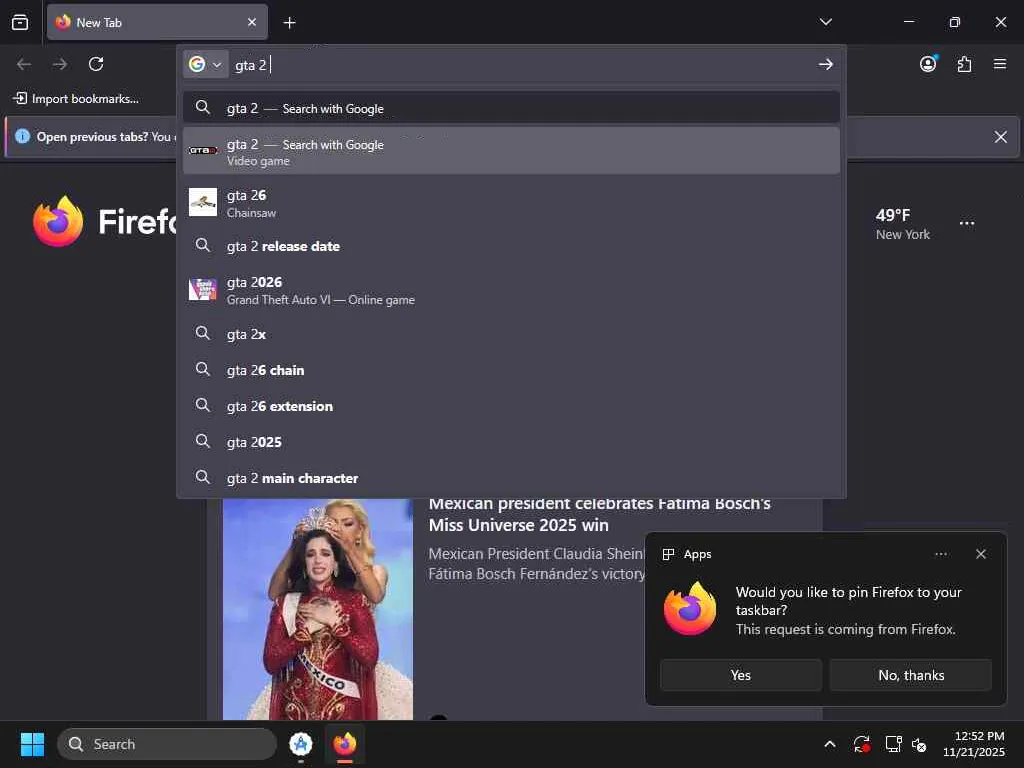Click Import bookmarks link
The width and height of the screenshot is (1024, 768).
pyautogui.click(x=76, y=99)
